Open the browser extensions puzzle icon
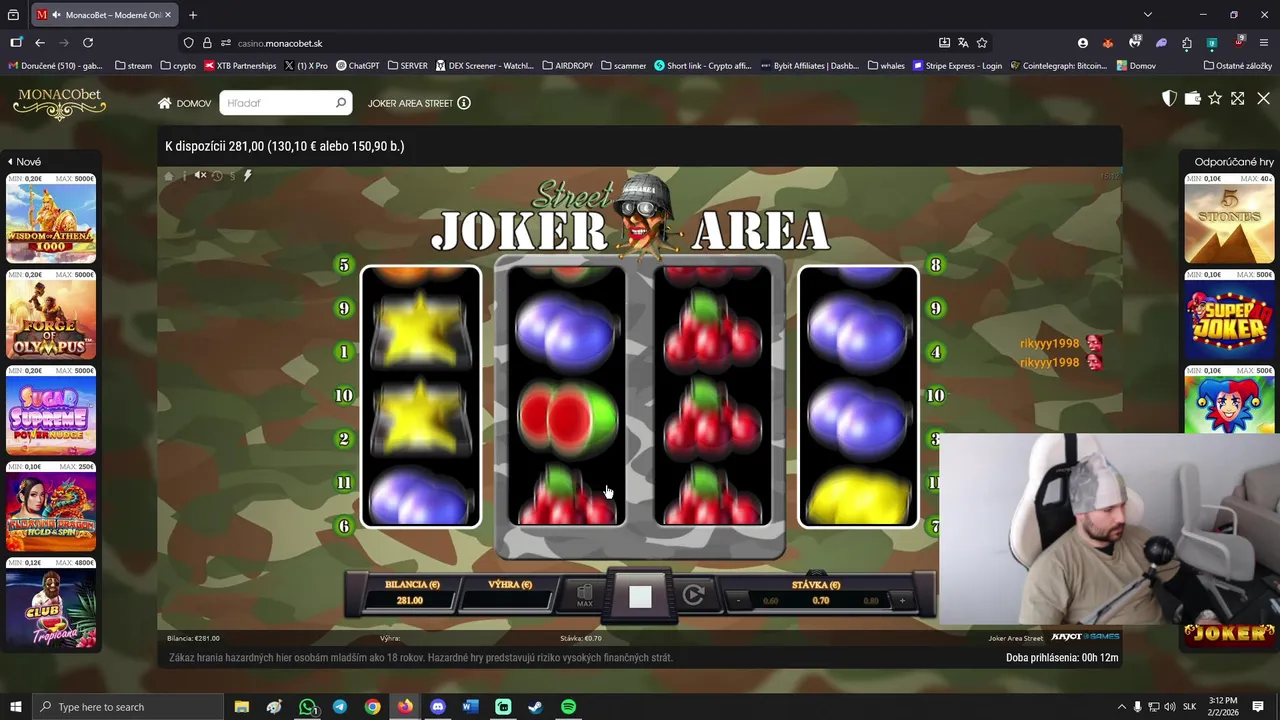 point(1187,43)
